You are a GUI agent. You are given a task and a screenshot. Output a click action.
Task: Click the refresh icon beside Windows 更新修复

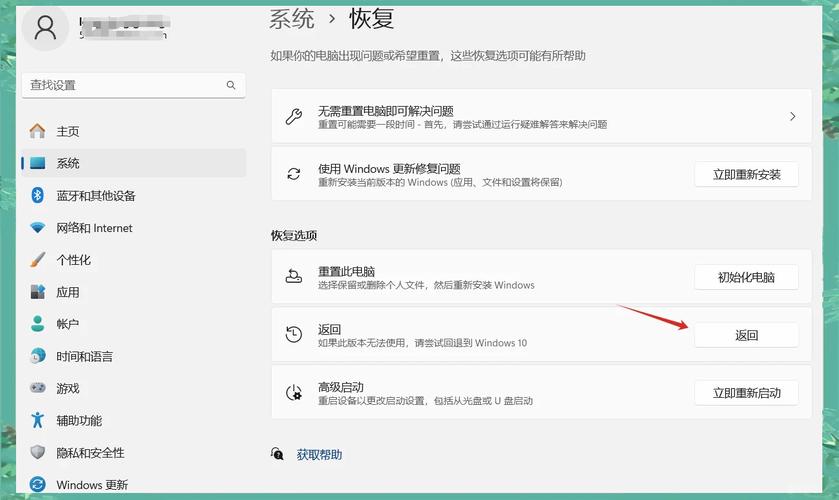pos(294,174)
